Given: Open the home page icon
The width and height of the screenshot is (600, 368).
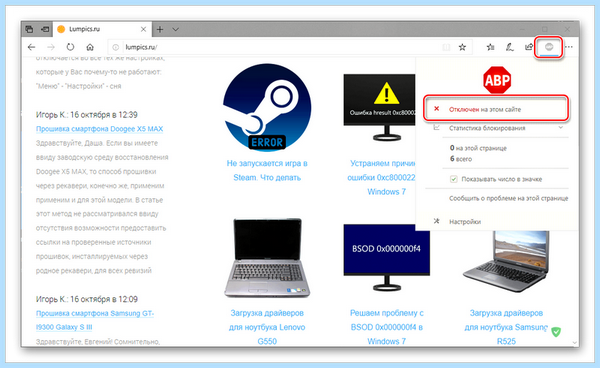Looking at the screenshot, I should click(90, 47).
